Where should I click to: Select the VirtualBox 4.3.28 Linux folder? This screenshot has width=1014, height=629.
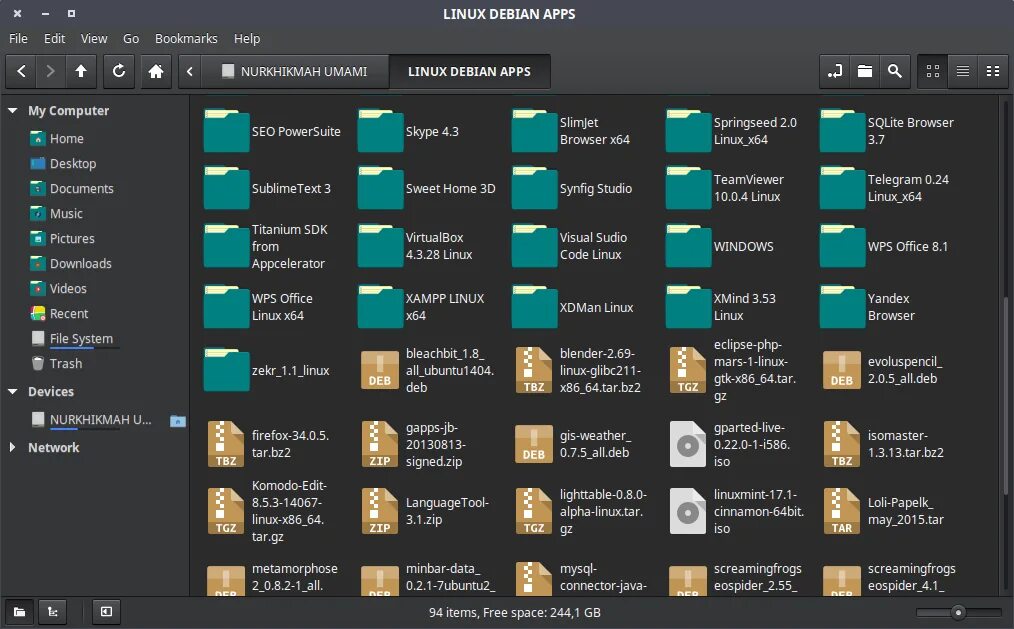coord(415,246)
